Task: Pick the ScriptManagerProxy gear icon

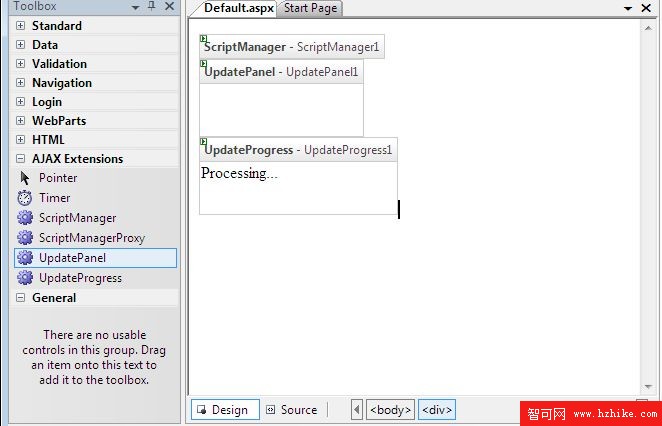Action: coord(25,238)
